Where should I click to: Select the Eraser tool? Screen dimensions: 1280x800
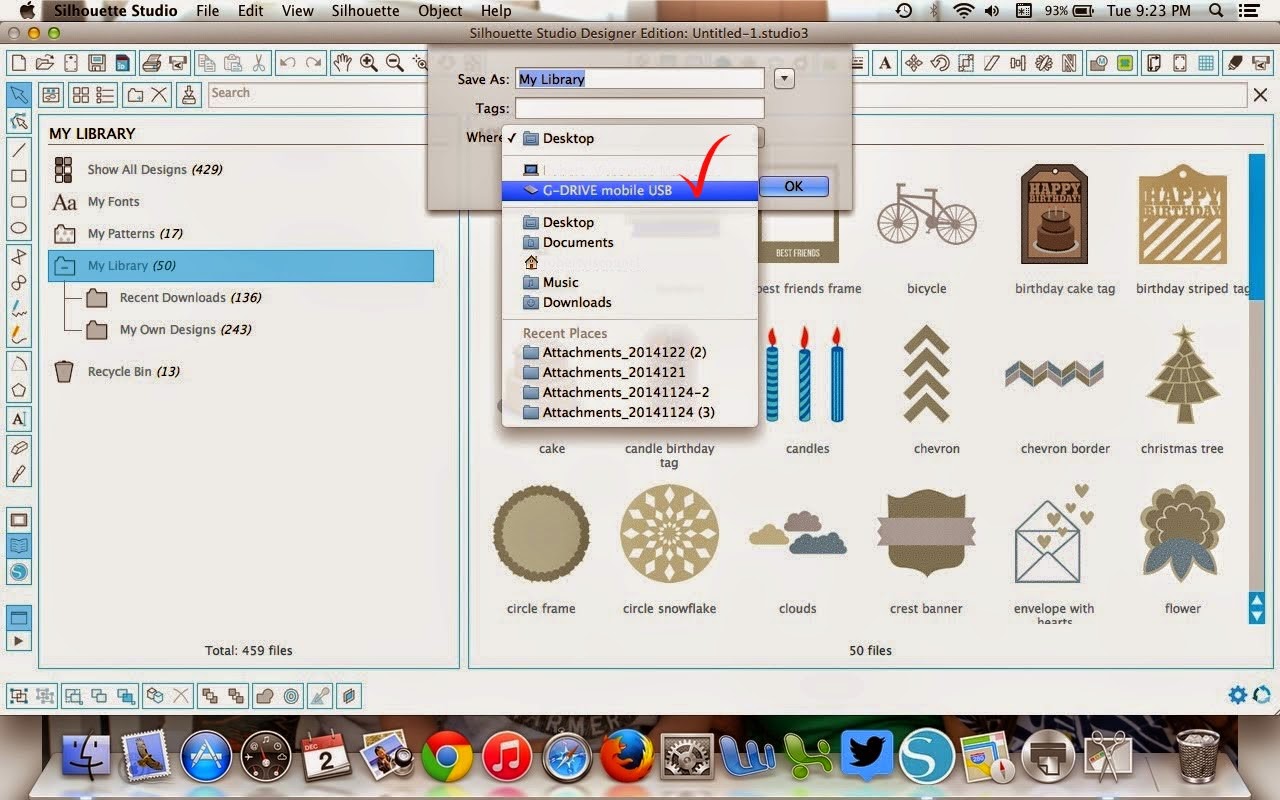pos(20,447)
